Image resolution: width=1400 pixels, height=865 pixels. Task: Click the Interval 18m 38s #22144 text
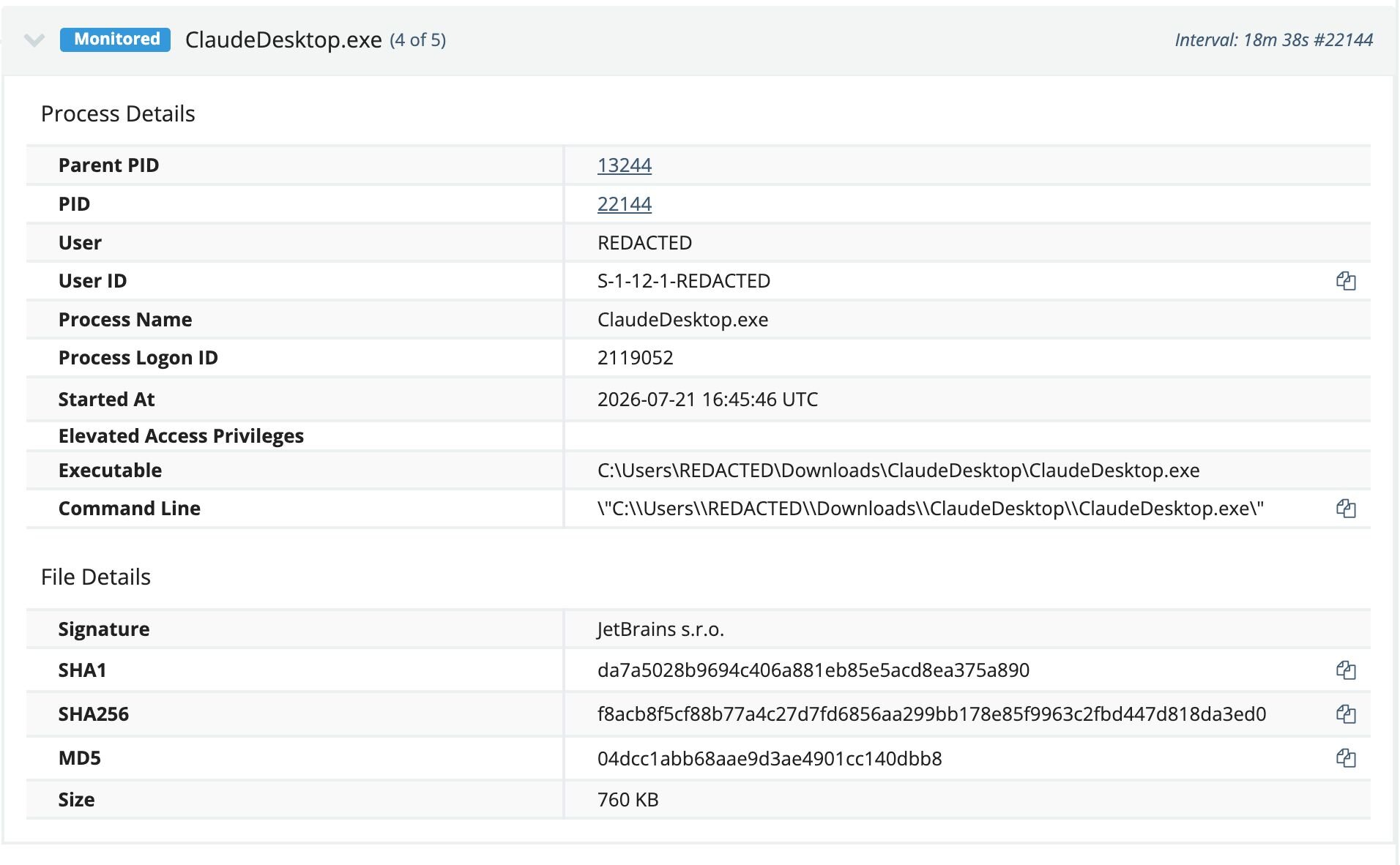point(1274,40)
